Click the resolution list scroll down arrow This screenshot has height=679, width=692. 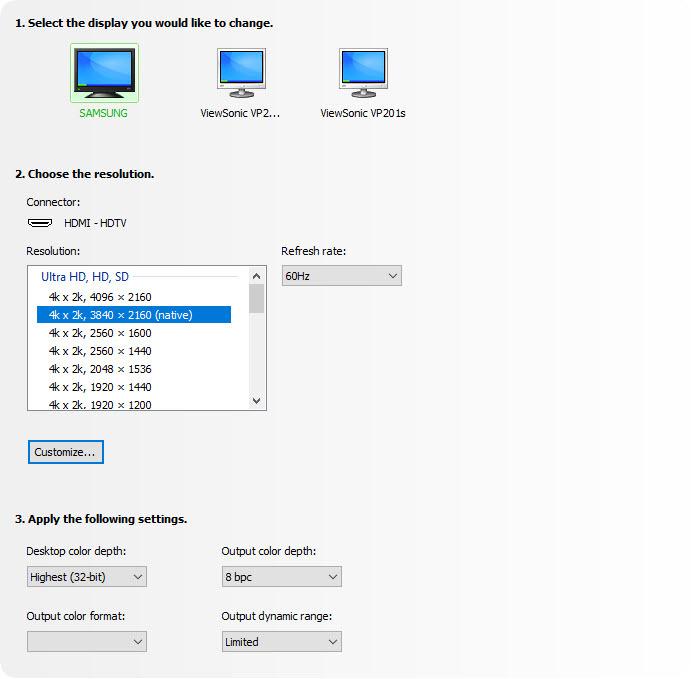[257, 401]
